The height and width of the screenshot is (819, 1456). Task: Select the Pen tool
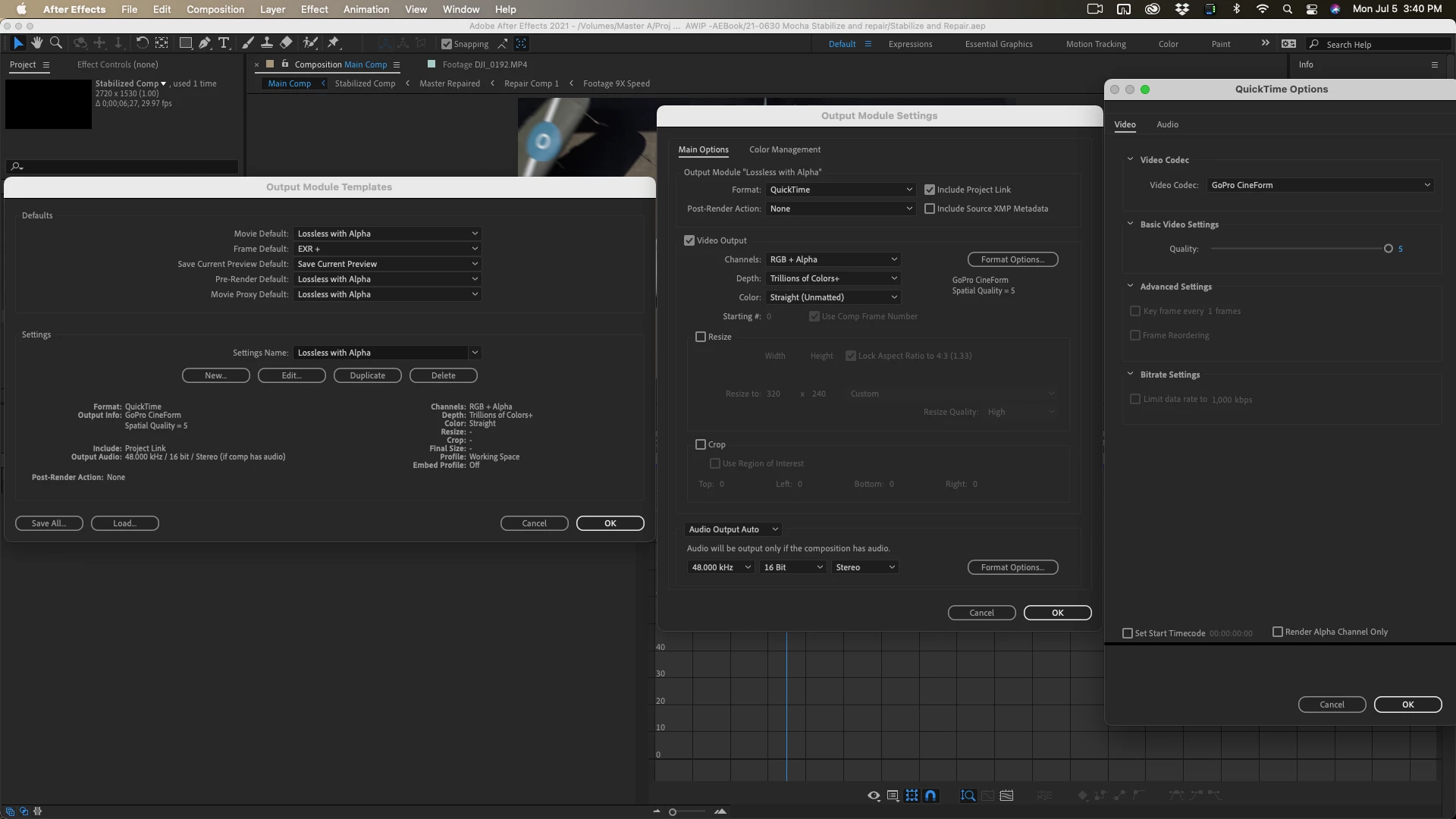pyautogui.click(x=205, y=43)
